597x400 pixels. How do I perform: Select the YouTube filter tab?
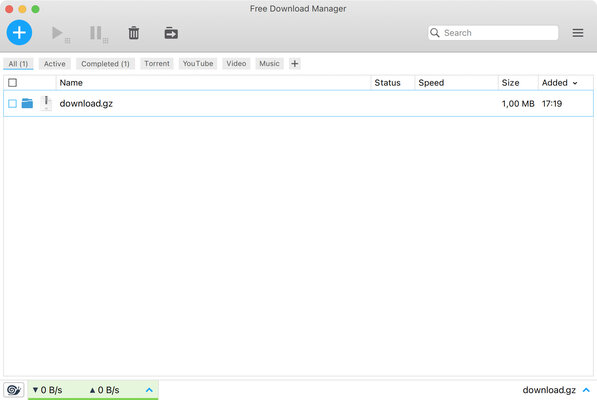tap(198, 64)
